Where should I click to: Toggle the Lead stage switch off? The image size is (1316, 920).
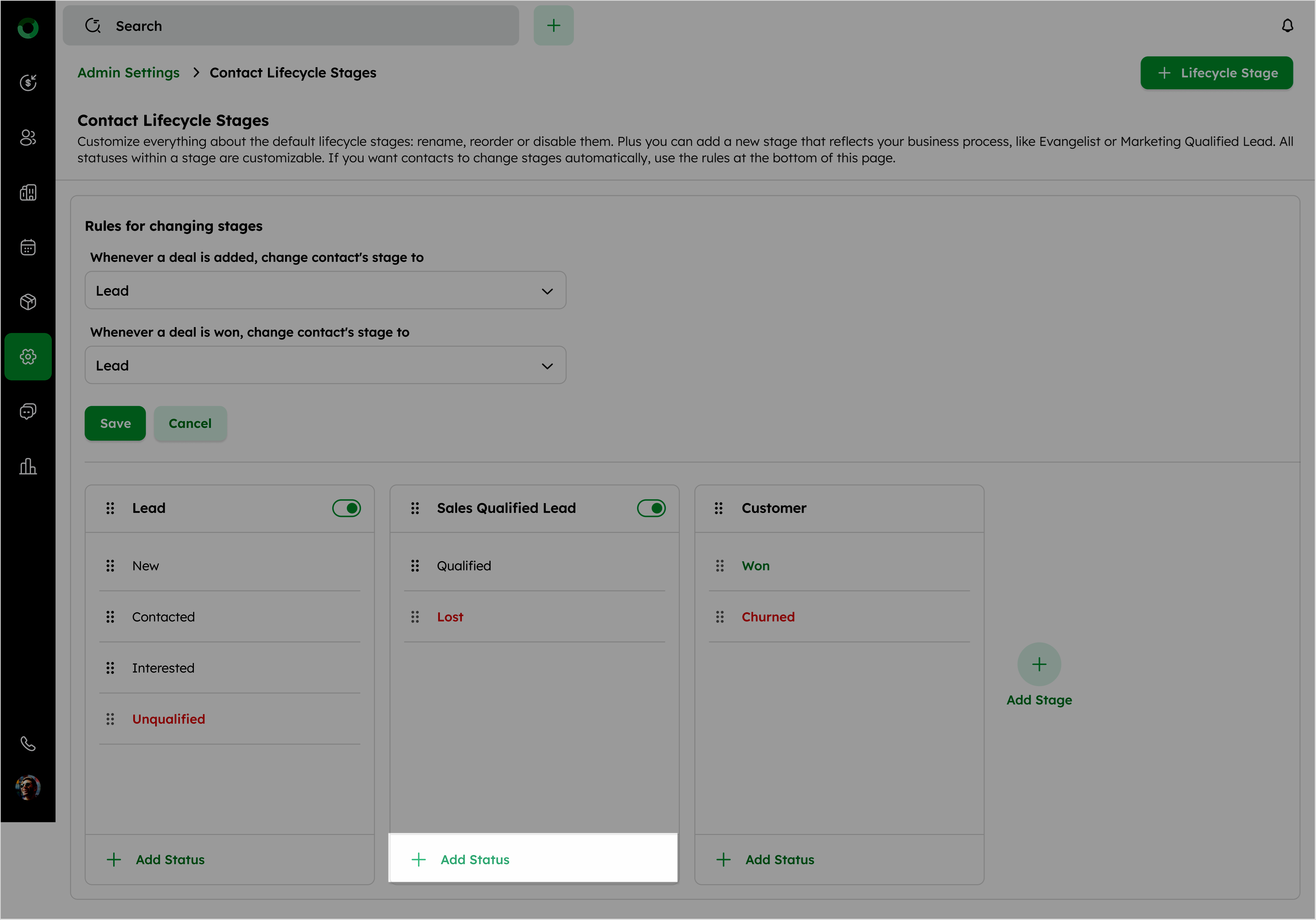346,508
